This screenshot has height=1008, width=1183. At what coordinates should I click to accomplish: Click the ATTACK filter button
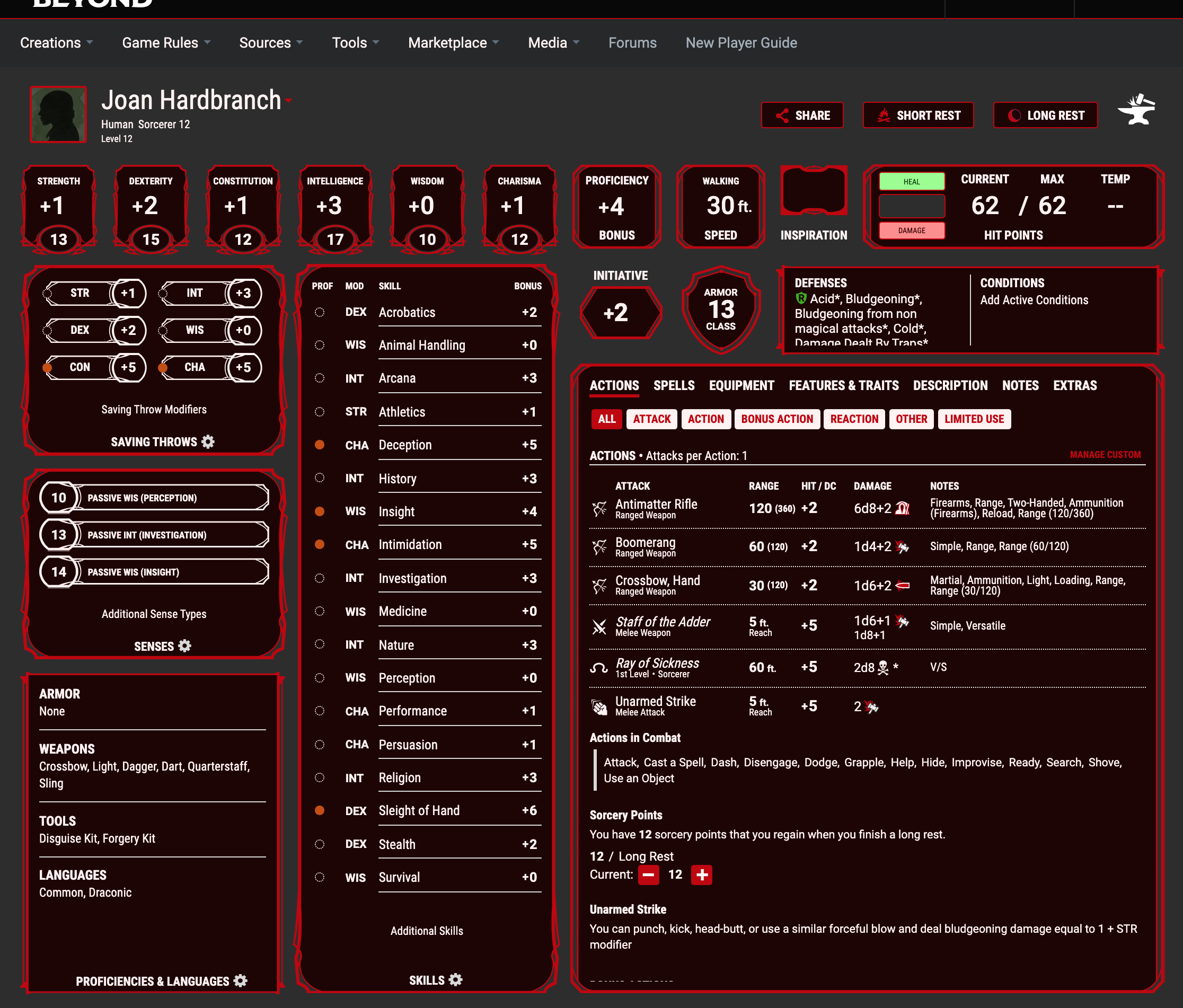click(x=652, y=418)
